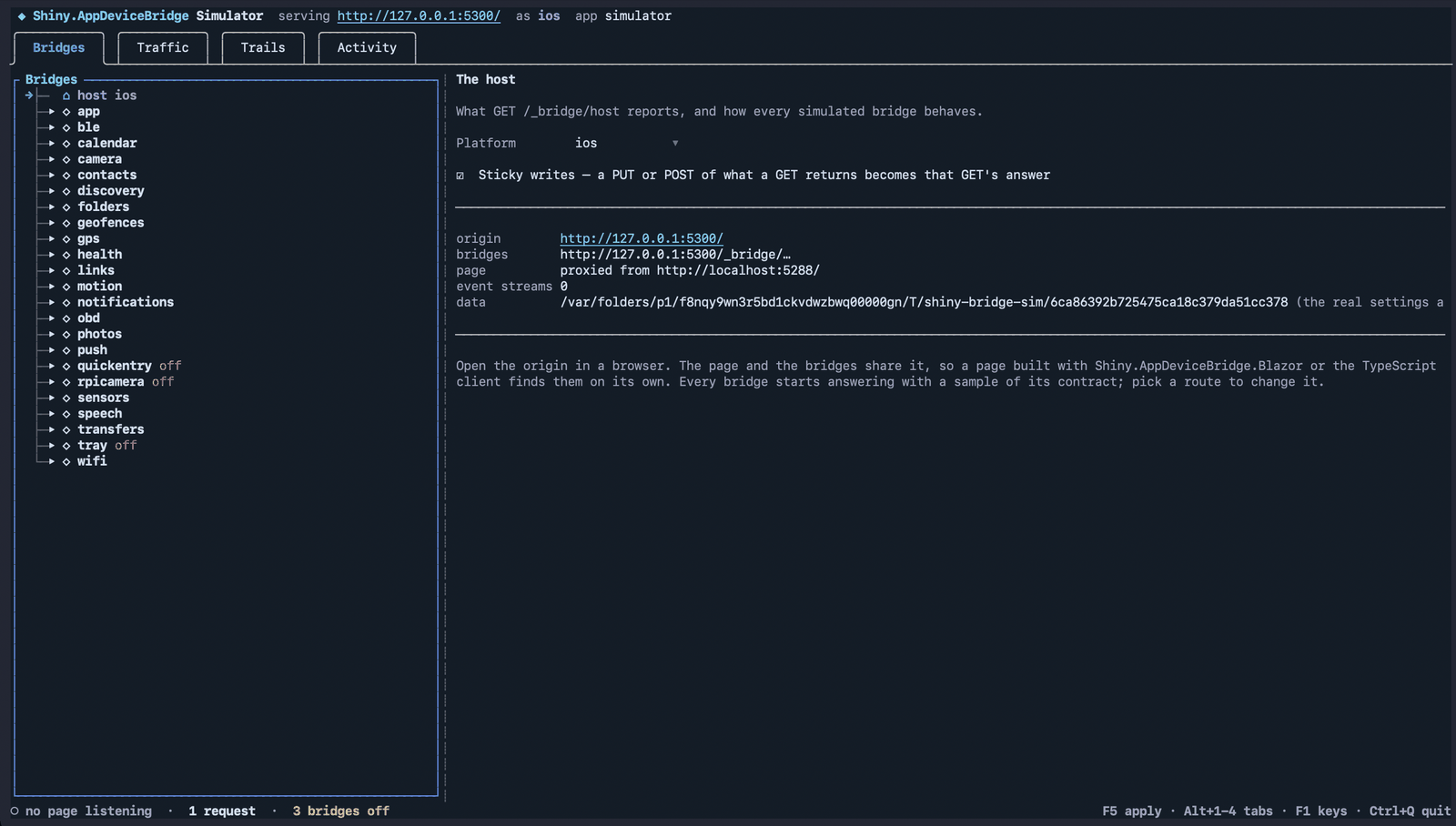Screen dimensions: 1456x826
Task: Expand the app bridge node
Action: (52, 111)
